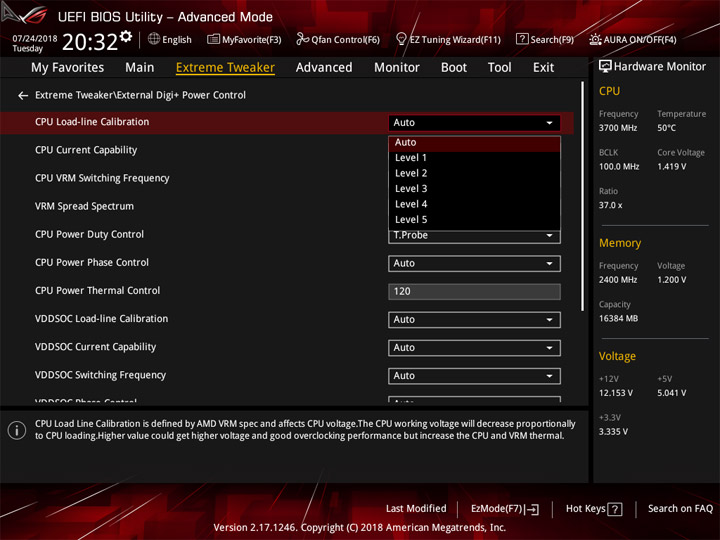Image resolution: width=720 pixels, height=540 pixels.
Task: Select the CPU Current Capability row label
Action: pyautogui.click(x=86, y=150)
